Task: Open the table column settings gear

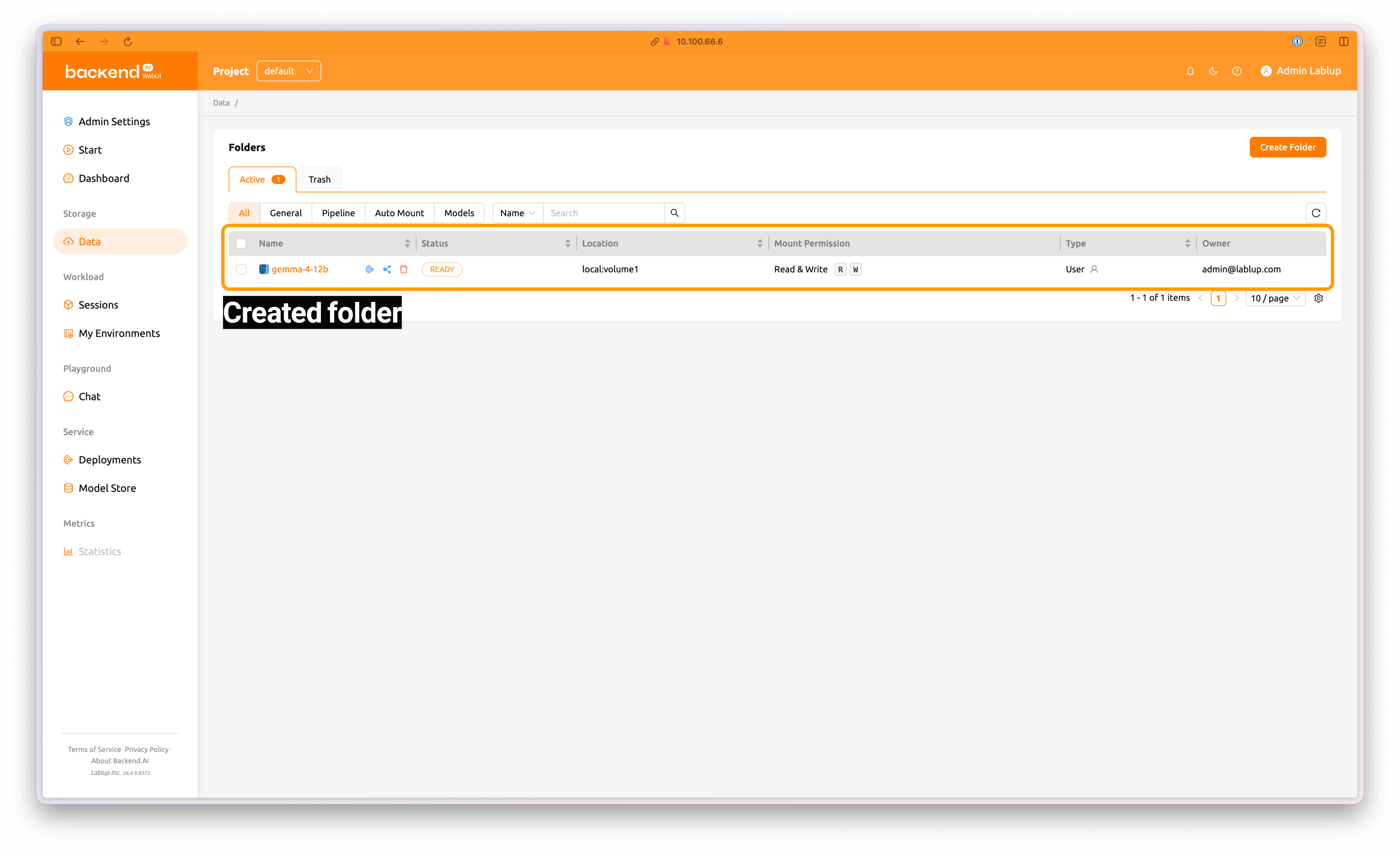Action: tap(1319, 298)
